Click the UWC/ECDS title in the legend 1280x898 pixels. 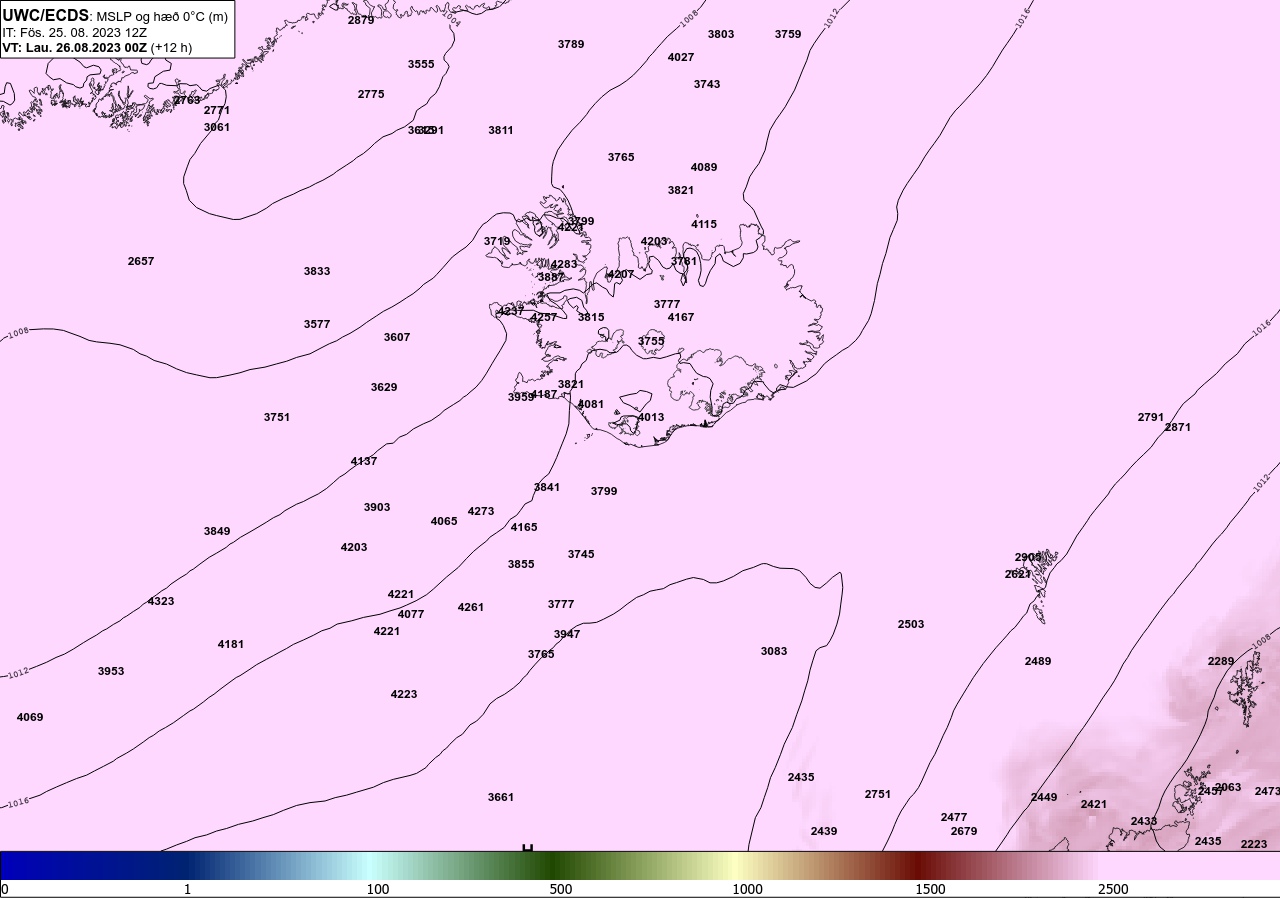click(x=46, y=16)
